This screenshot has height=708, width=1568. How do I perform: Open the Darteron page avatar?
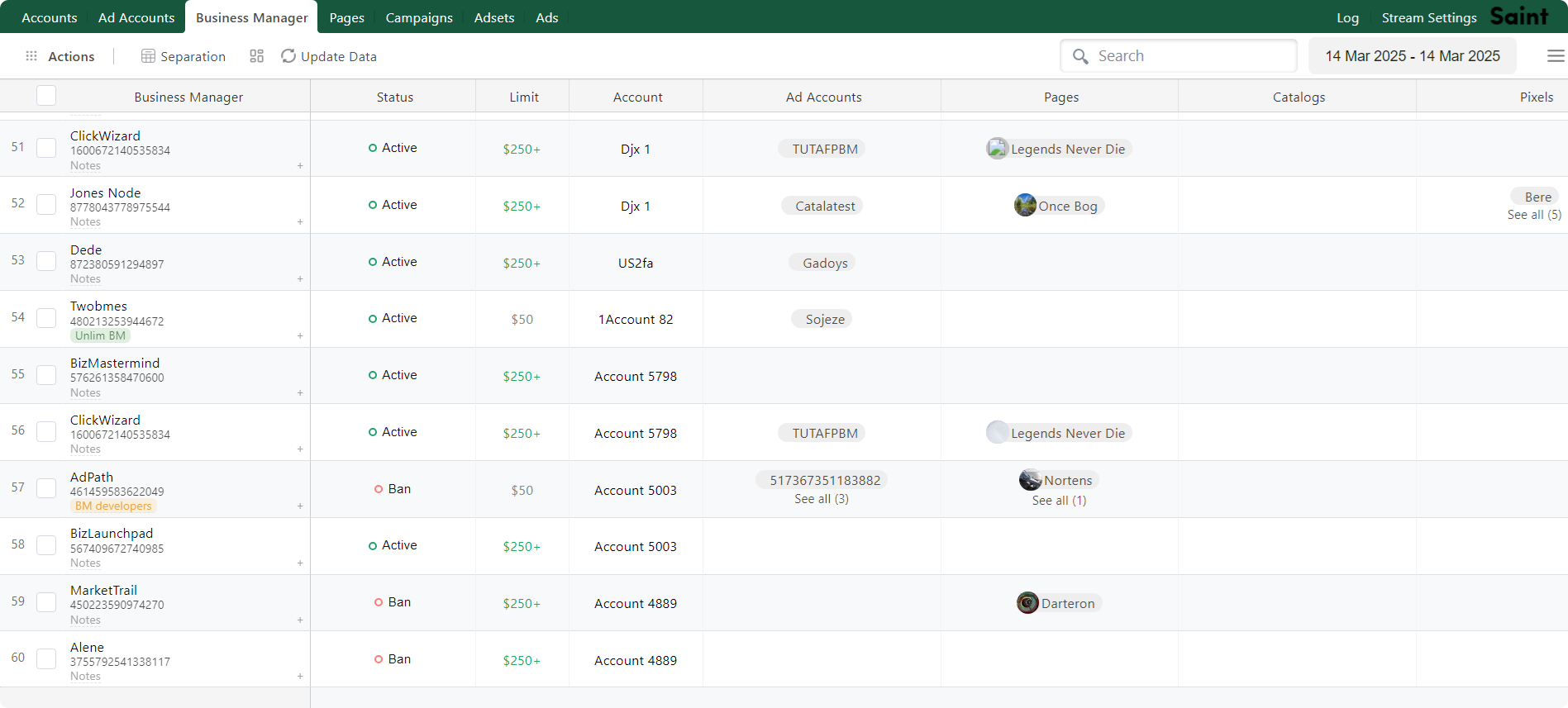click(1027, 603)
